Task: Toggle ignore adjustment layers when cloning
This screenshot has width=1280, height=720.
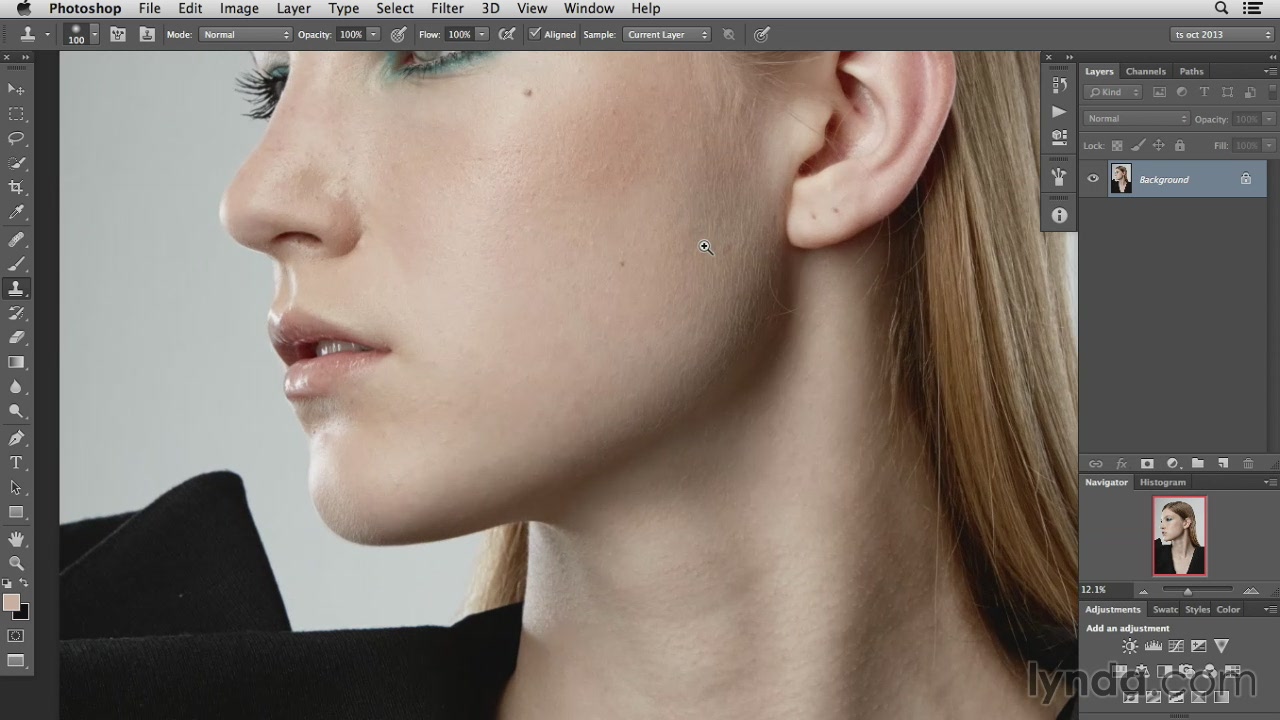Action: point(729,34)
